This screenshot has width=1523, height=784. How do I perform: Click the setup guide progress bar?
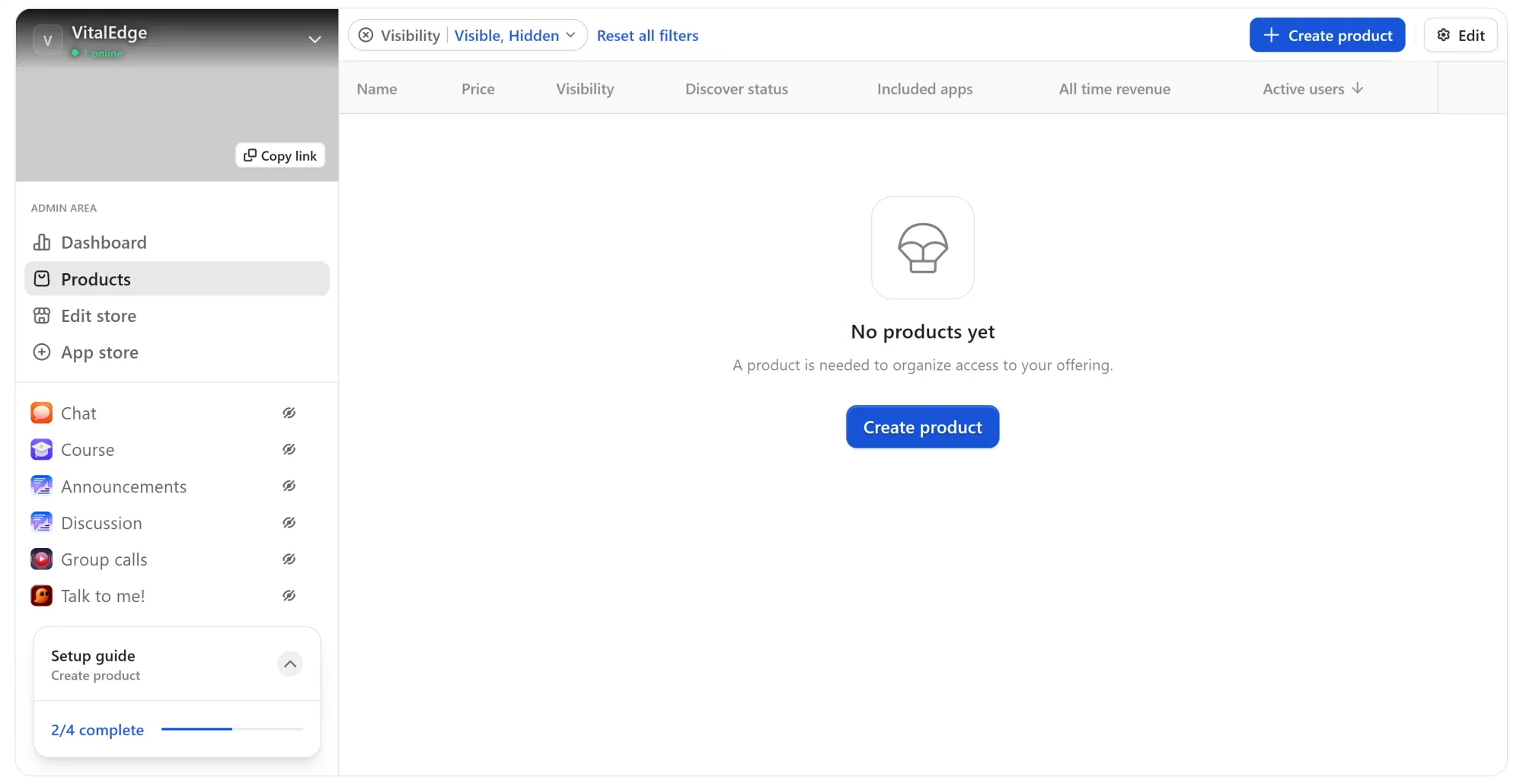[232, 729]
